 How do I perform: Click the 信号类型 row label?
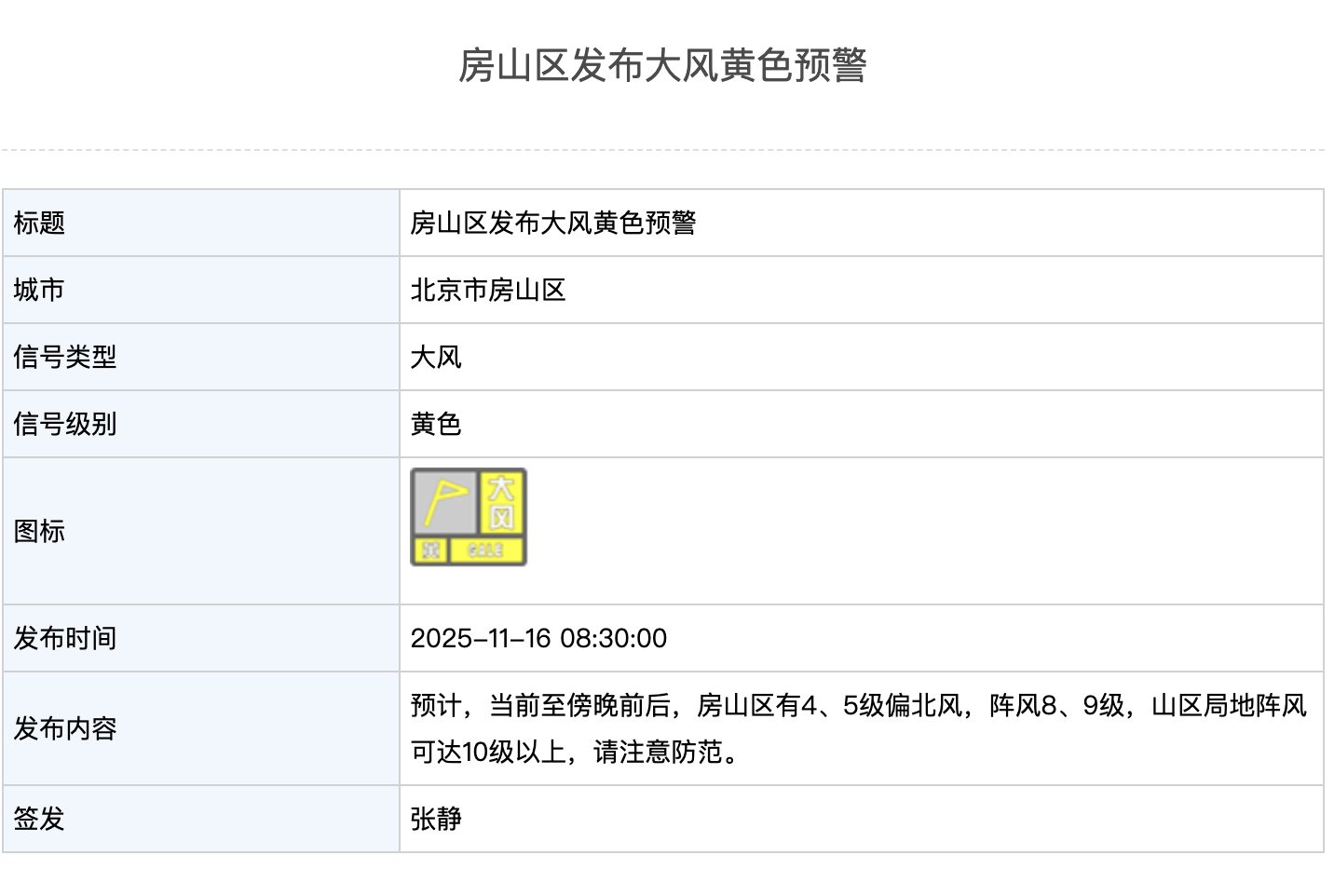[x=65, y=358]
